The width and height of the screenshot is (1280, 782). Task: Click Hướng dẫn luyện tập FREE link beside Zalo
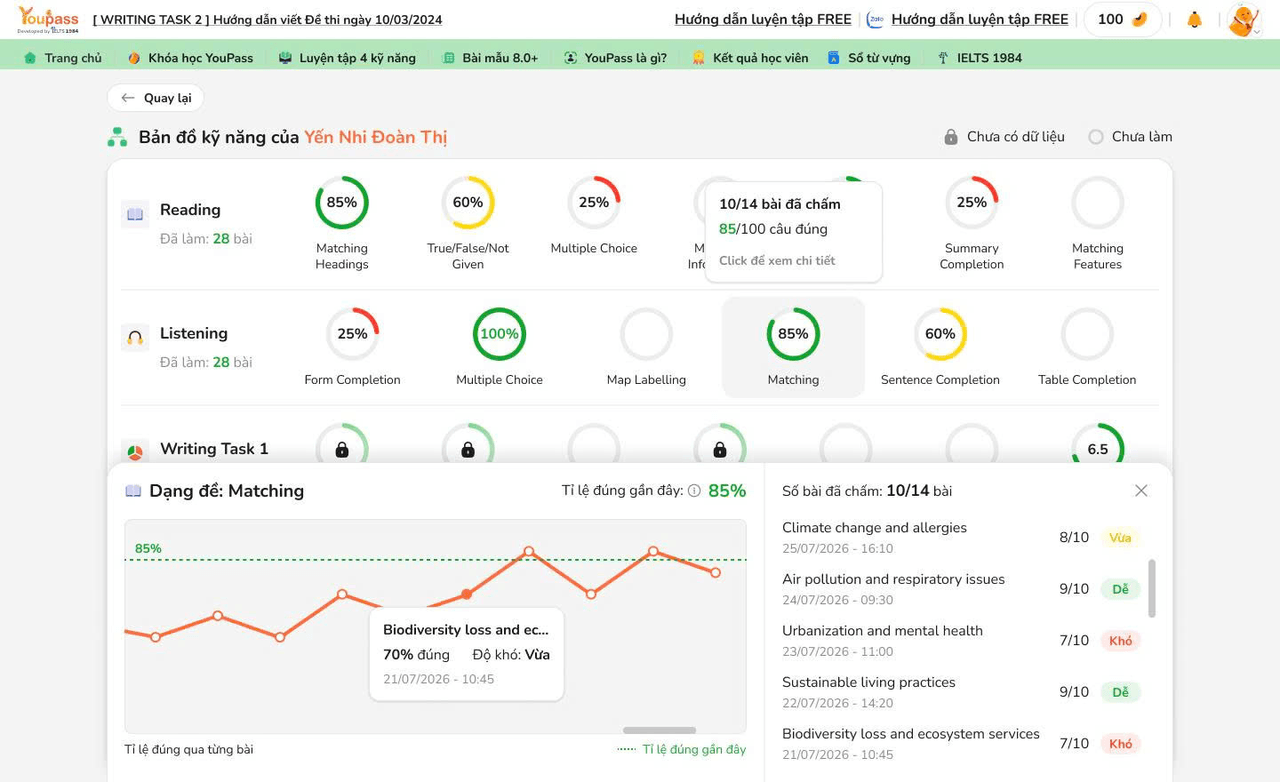tap(980, 20)
